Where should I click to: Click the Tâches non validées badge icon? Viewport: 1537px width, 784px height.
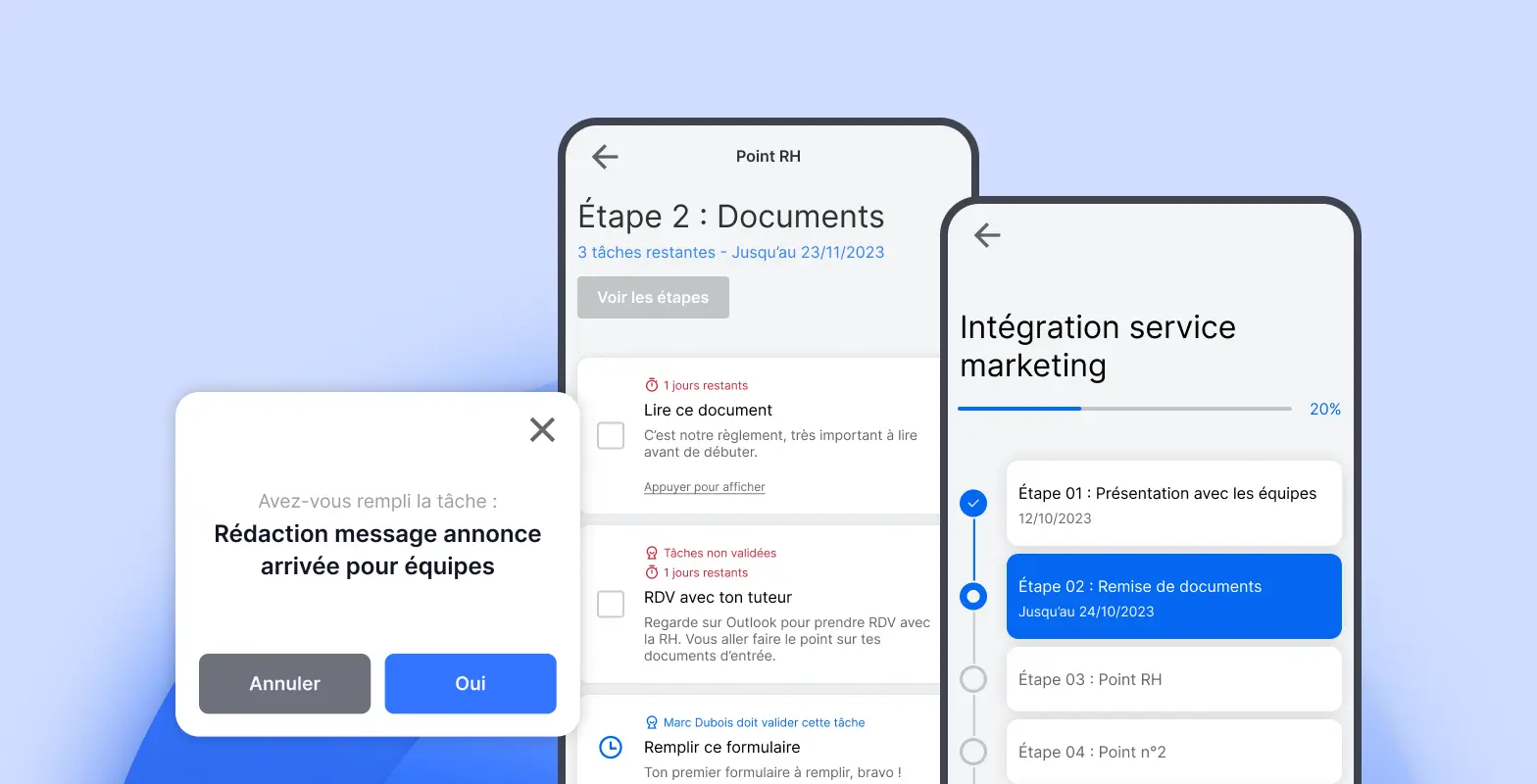(651, 553)
